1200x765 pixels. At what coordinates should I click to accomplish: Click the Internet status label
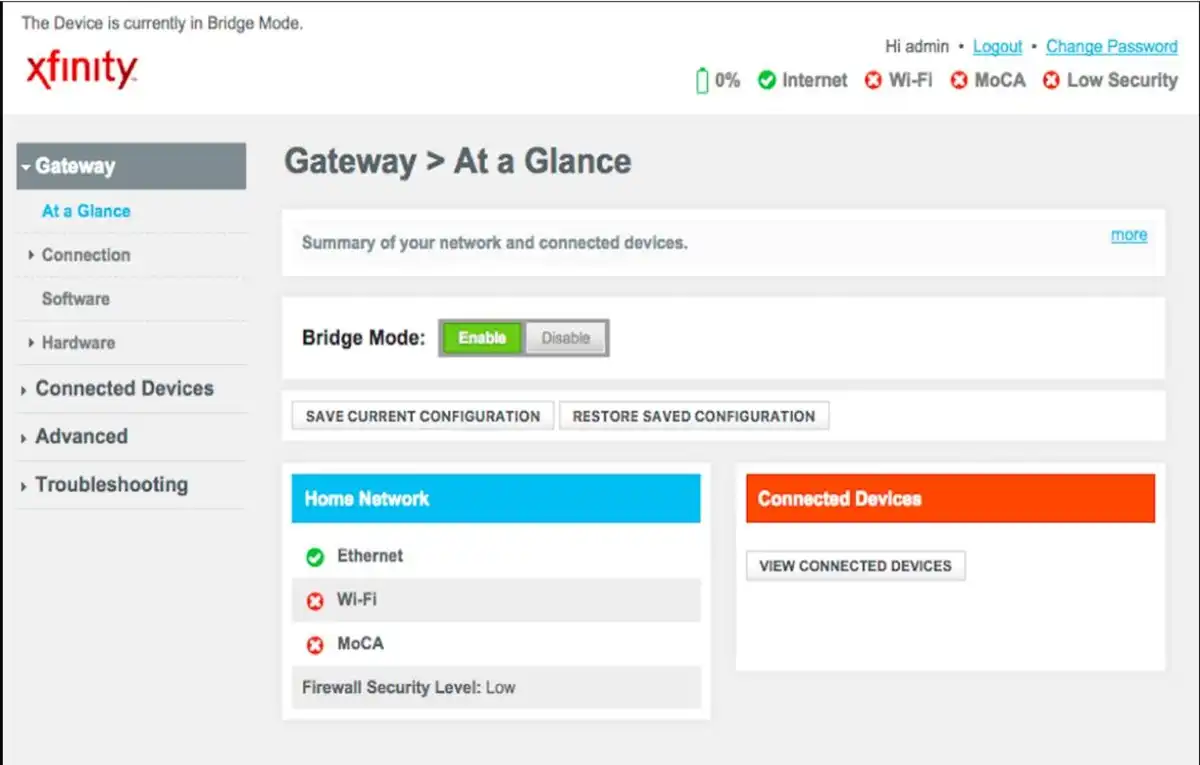pyautogui.click(x=814, y=80)
